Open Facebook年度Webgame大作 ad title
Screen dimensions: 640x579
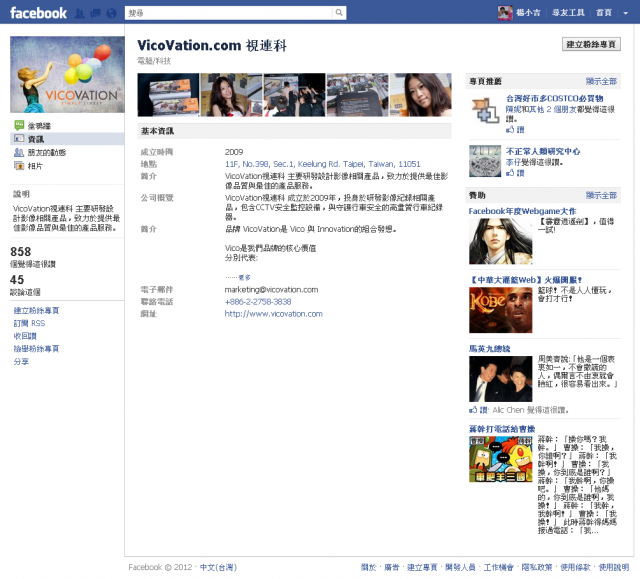522,211
